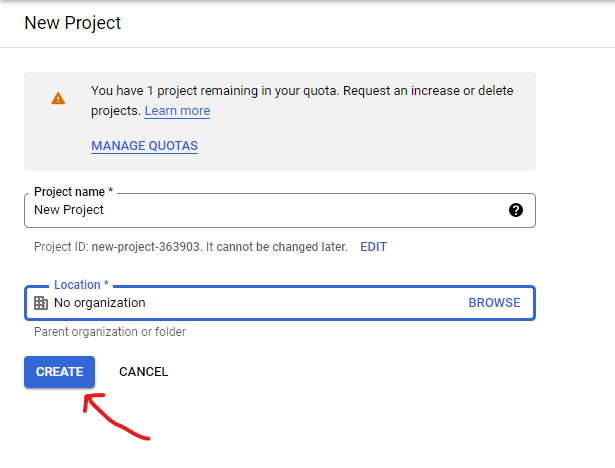Cancel the new project creation
Screen dimensions: 615x468
point(143,372)
